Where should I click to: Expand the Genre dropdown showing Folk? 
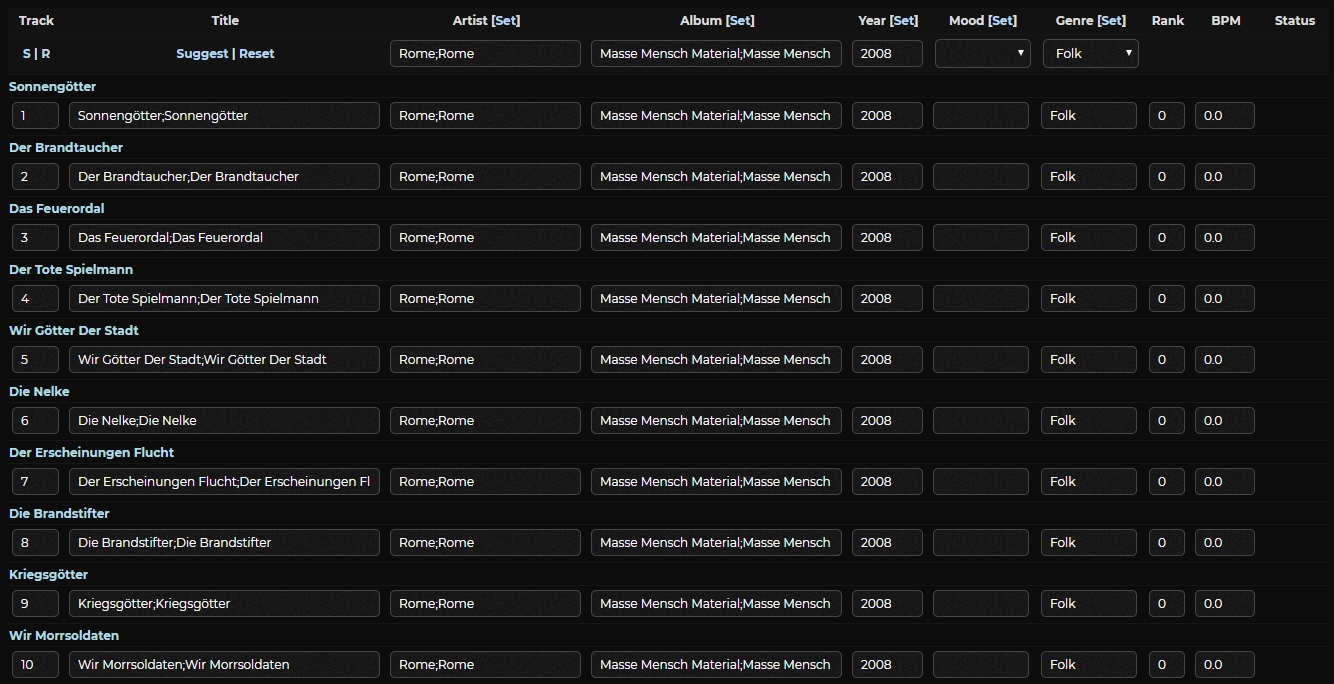click(x=1090, y=54)
